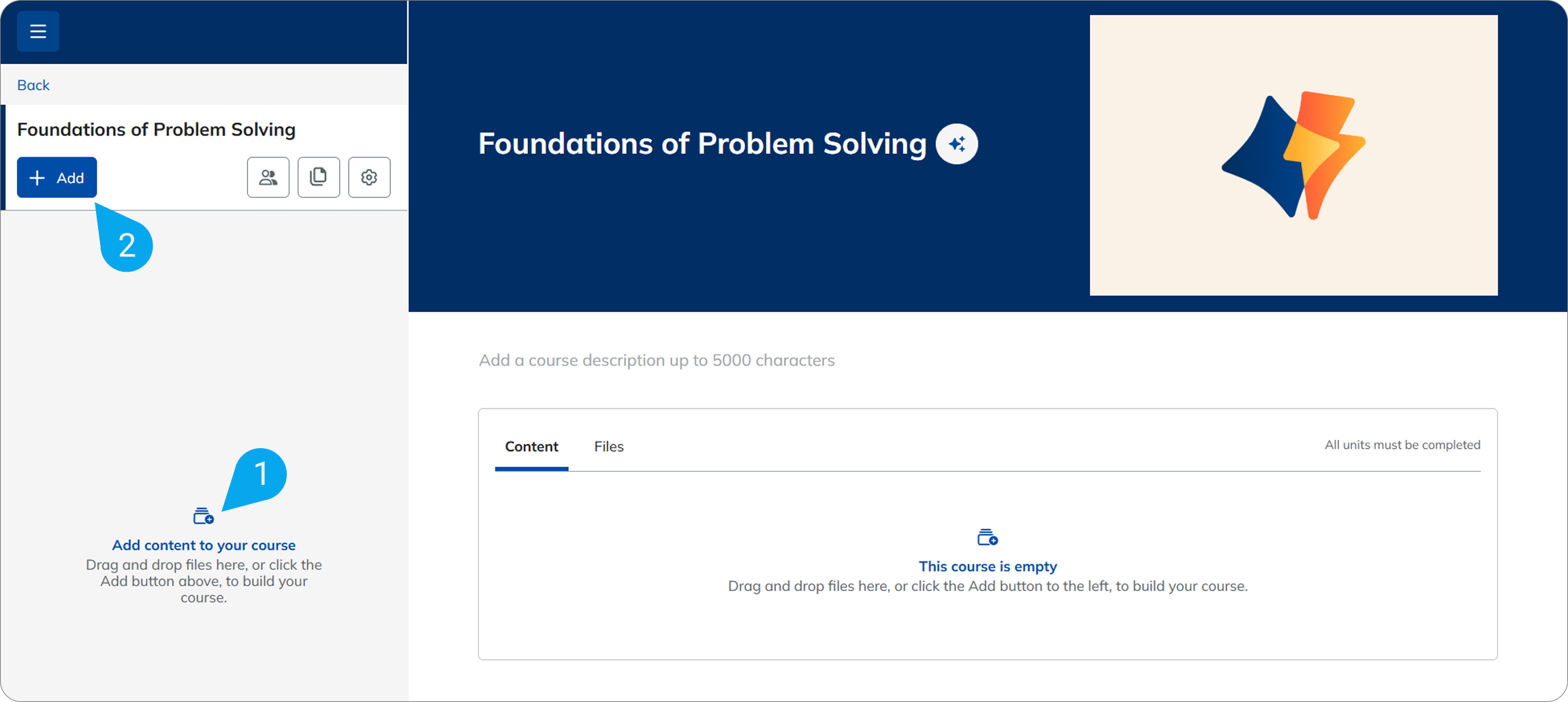Click the Back link

tap(33, 85)
